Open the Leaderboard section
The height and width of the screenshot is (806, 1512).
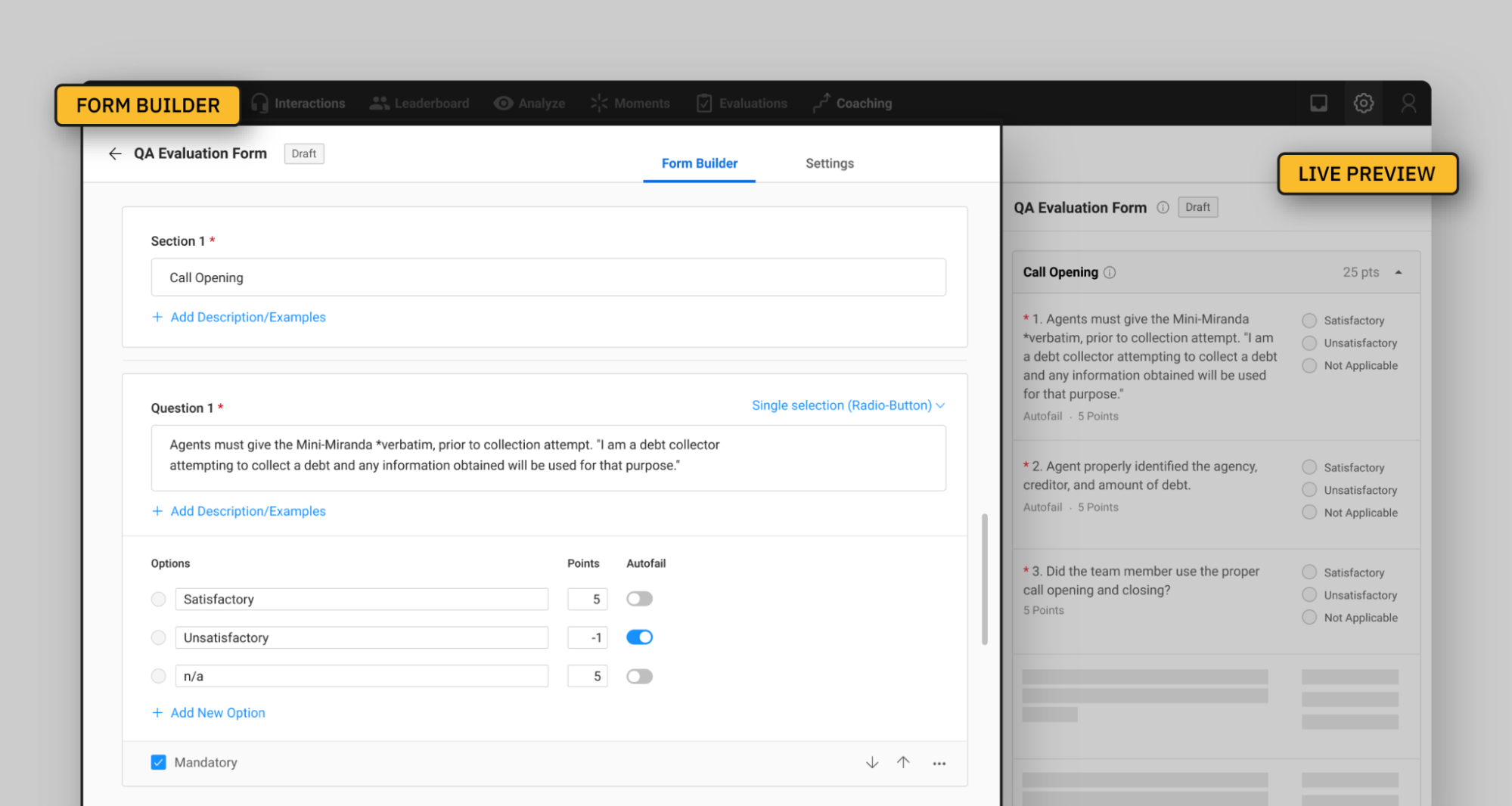420,104
